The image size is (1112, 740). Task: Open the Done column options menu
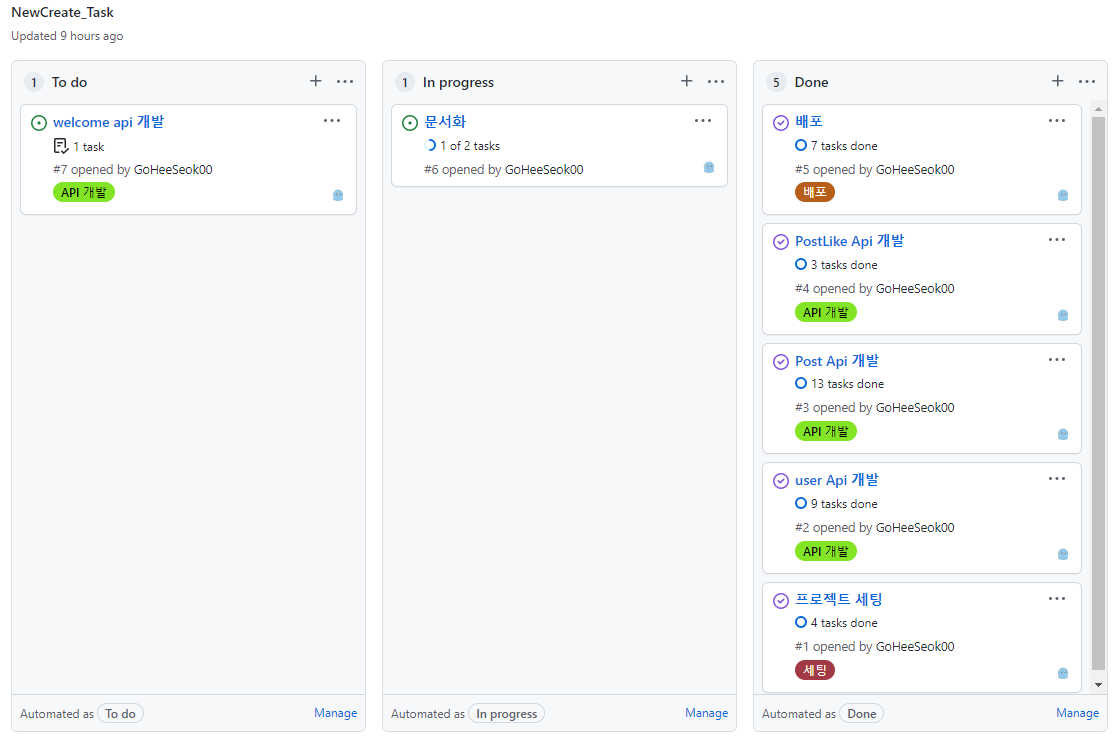(x=1087, y=82)
